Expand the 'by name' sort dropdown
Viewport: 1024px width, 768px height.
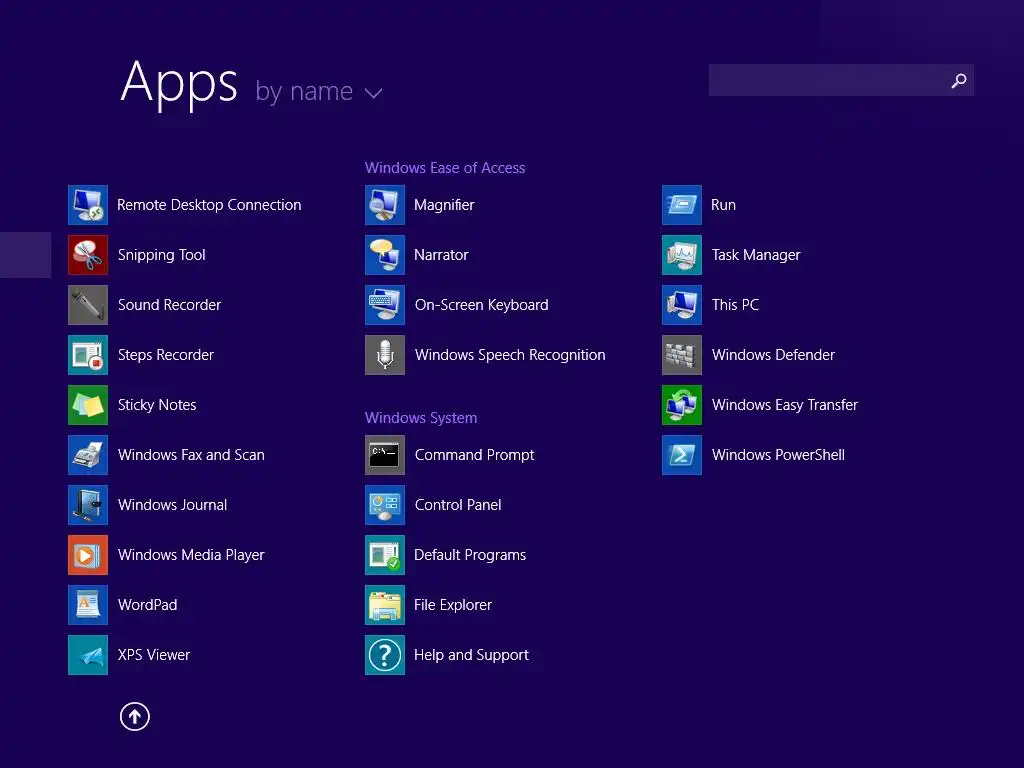(x=318, y=91)
